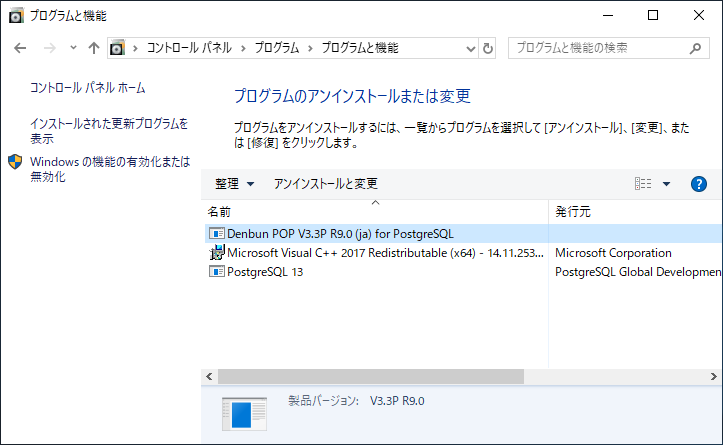The width and height of the screenshot is (723, 445).
Task: Click プログラム in the breadcrumb path
Action: click(x=277, y=48)
